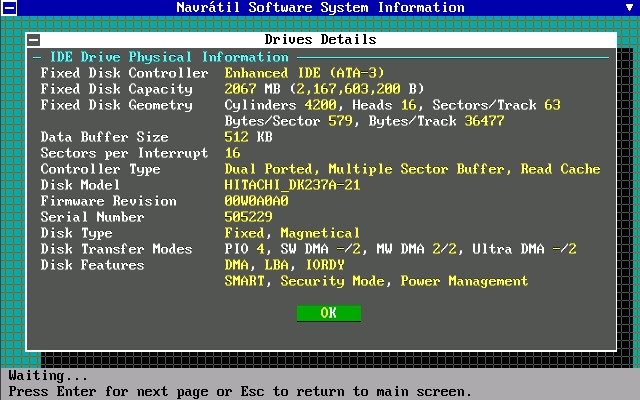This screenshot has width=640, height=400.
Task: Select the Fixed Disk Controller label
Action: (x=124, y=73)
